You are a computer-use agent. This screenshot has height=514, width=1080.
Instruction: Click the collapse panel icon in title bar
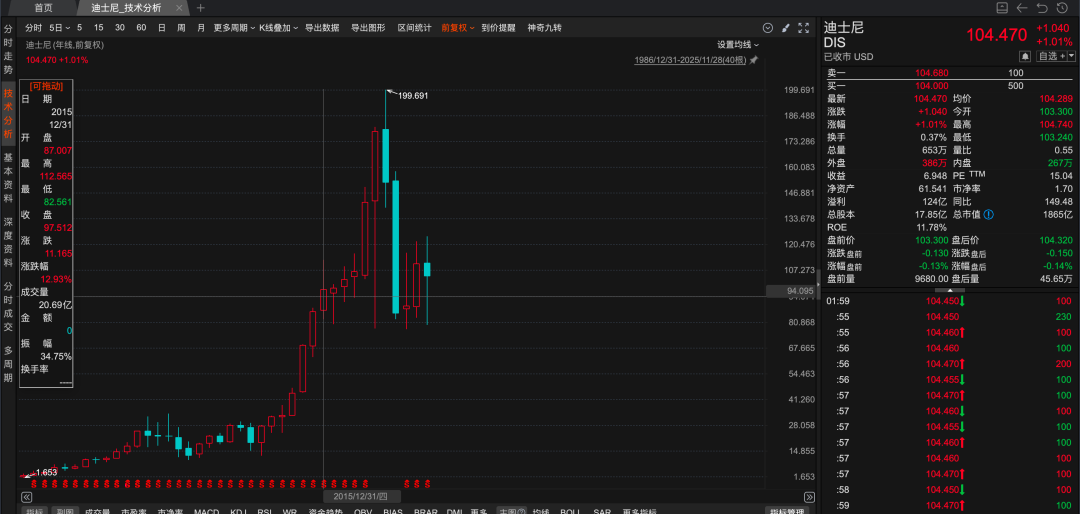tap(1001, 8)
